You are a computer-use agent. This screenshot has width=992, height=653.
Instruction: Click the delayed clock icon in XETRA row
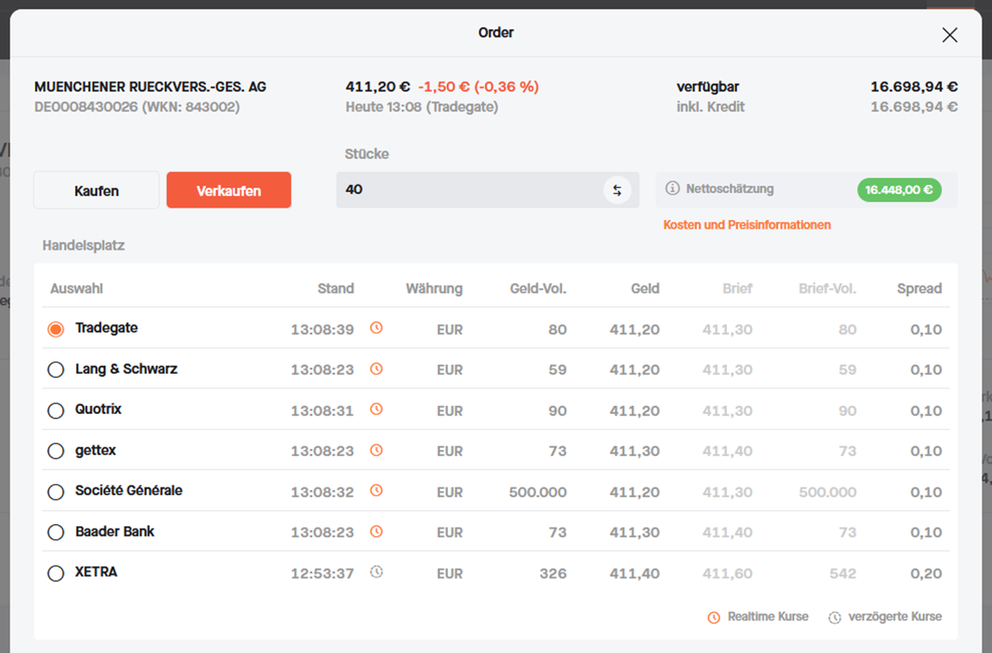click(x=376, y=573)
